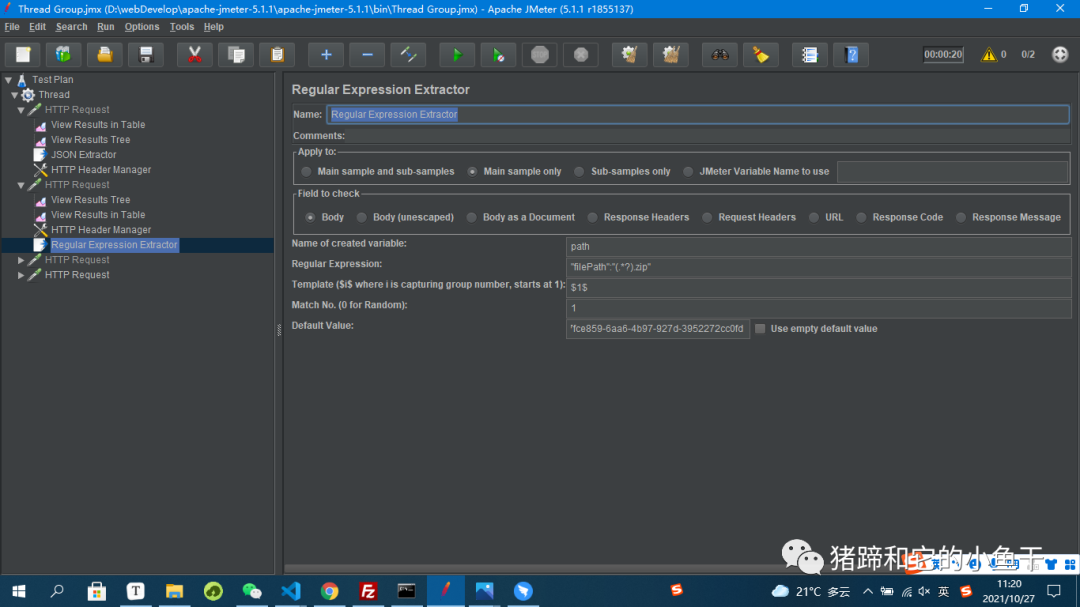The width and height of the screenshot is (1080, 607).
Task: Click the Cut scissors icon
Action: 194,54
